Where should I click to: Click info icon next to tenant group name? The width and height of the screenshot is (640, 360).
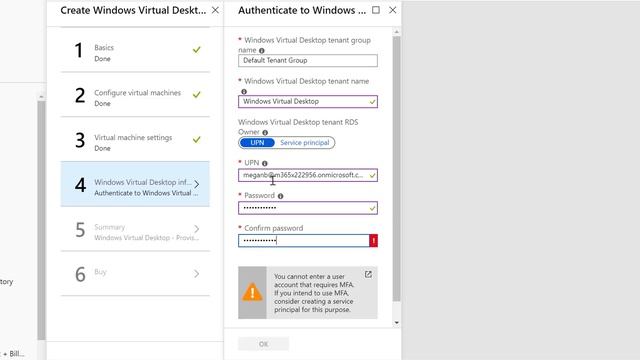point(262,51)
